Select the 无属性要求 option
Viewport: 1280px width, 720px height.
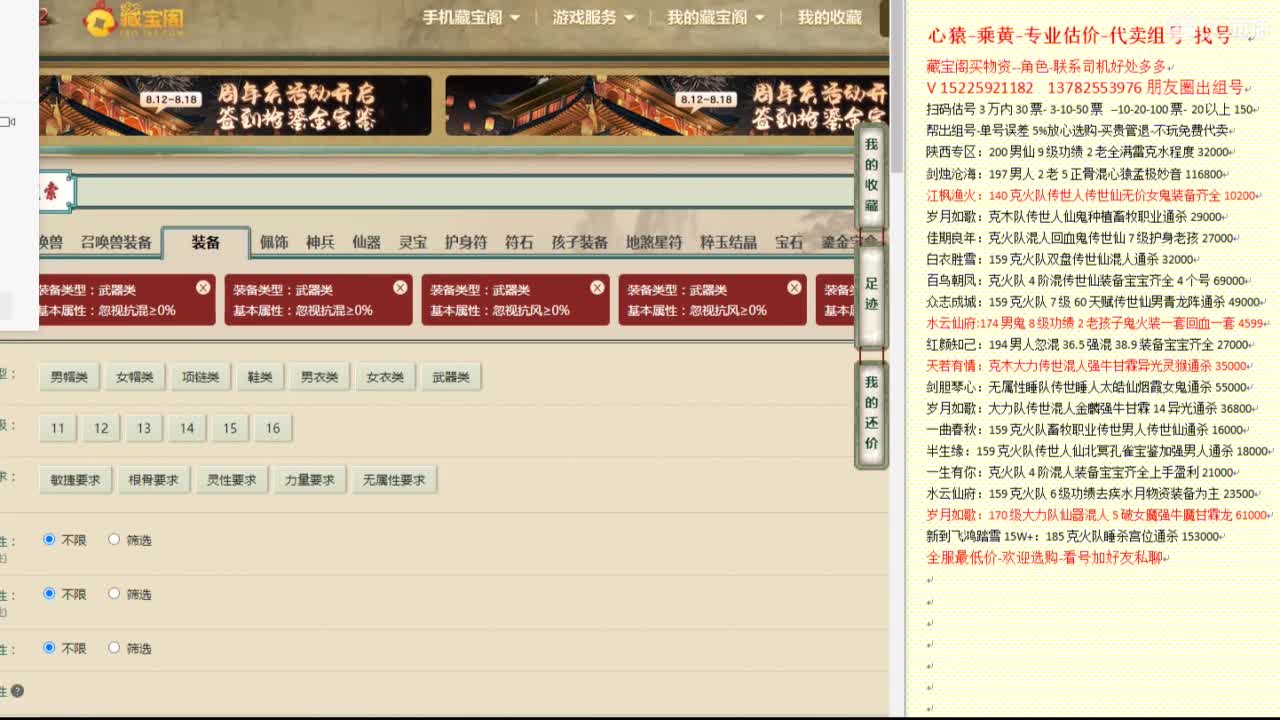[x=394, y=480]
